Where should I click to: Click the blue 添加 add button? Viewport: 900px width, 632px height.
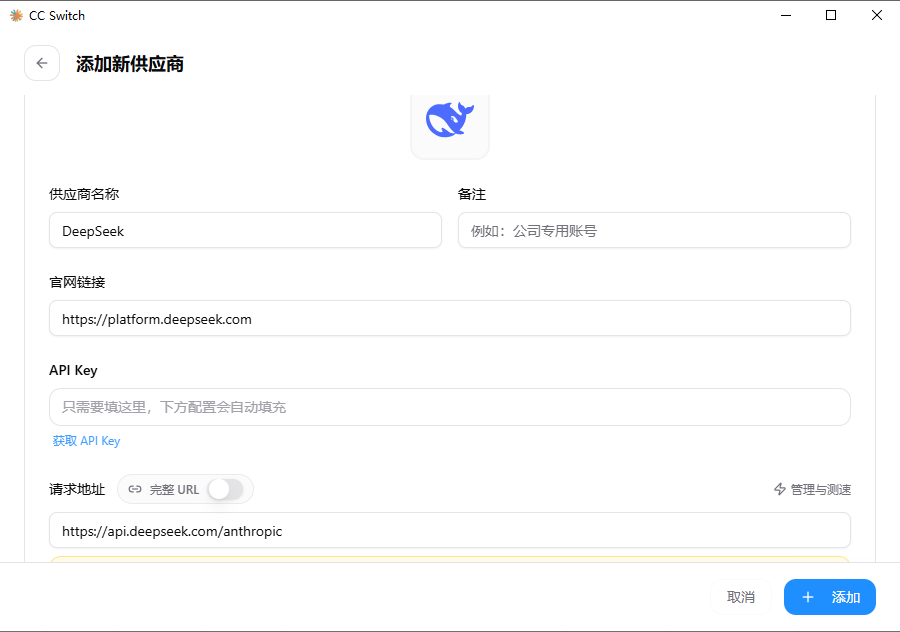coord(830,597)
